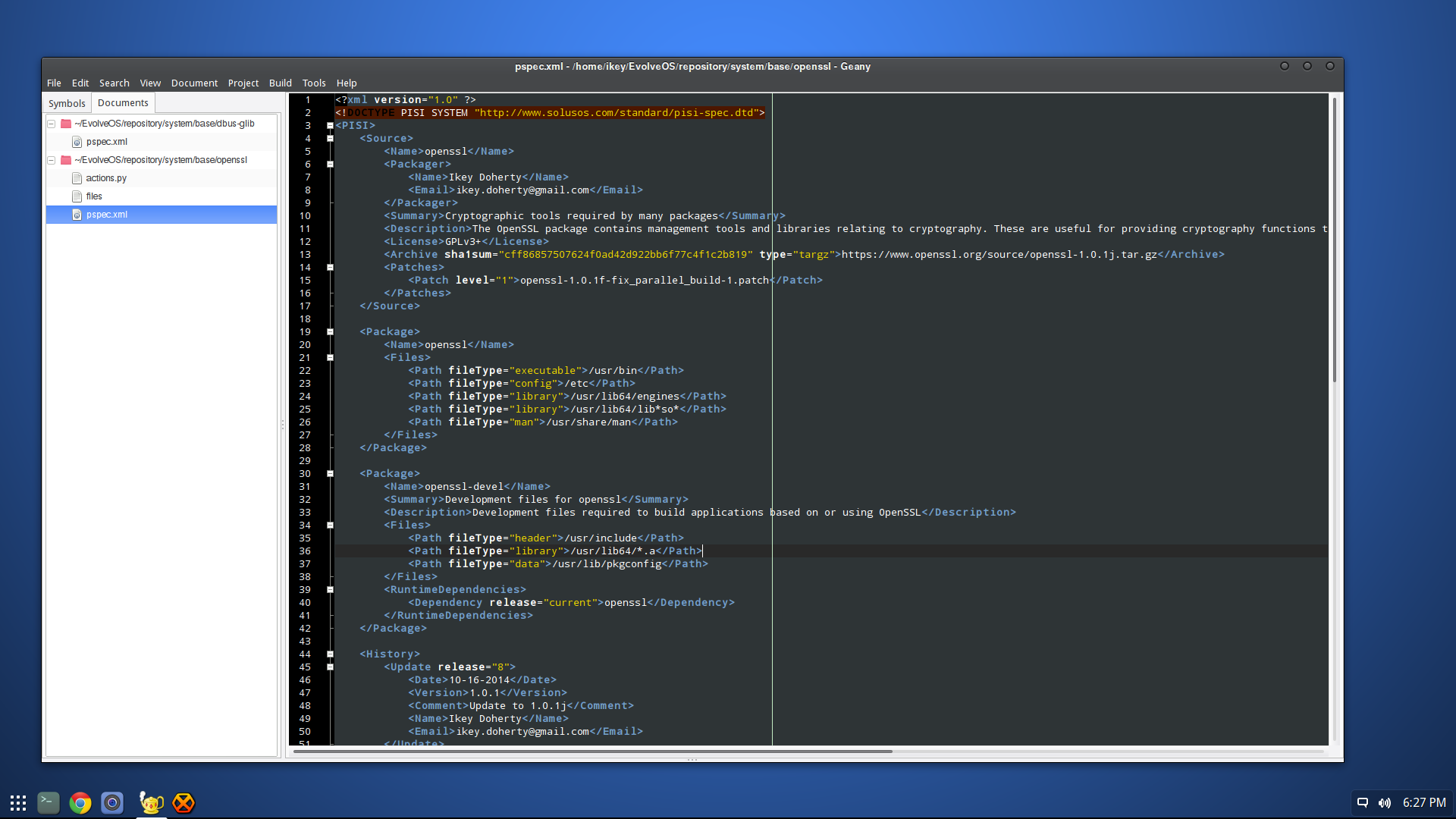The width and height of the screenshot is (1456, 819).
Task: Open the Build menu
Action: [281, 83]
